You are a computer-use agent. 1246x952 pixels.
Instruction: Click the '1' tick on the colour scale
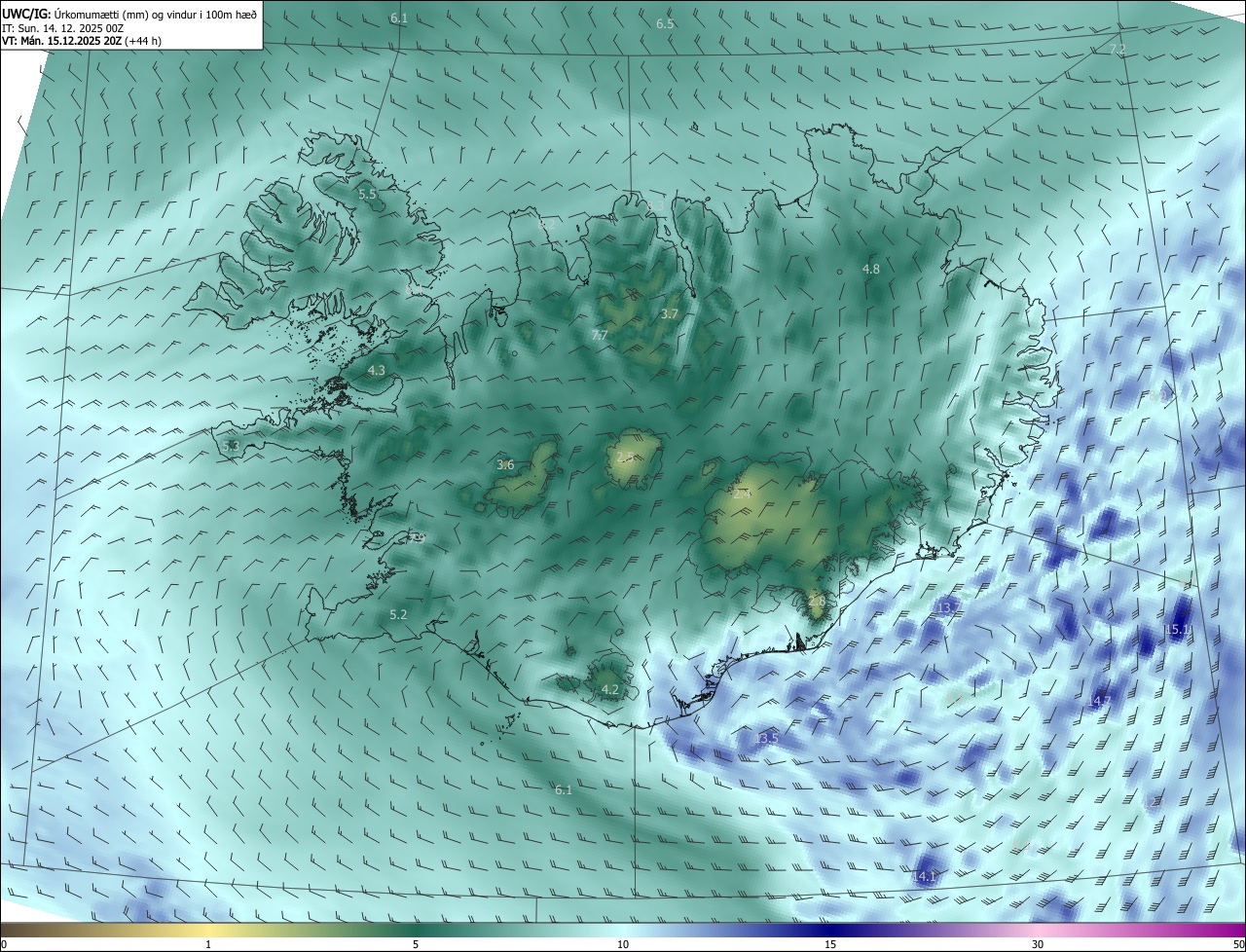coord(208,944)
